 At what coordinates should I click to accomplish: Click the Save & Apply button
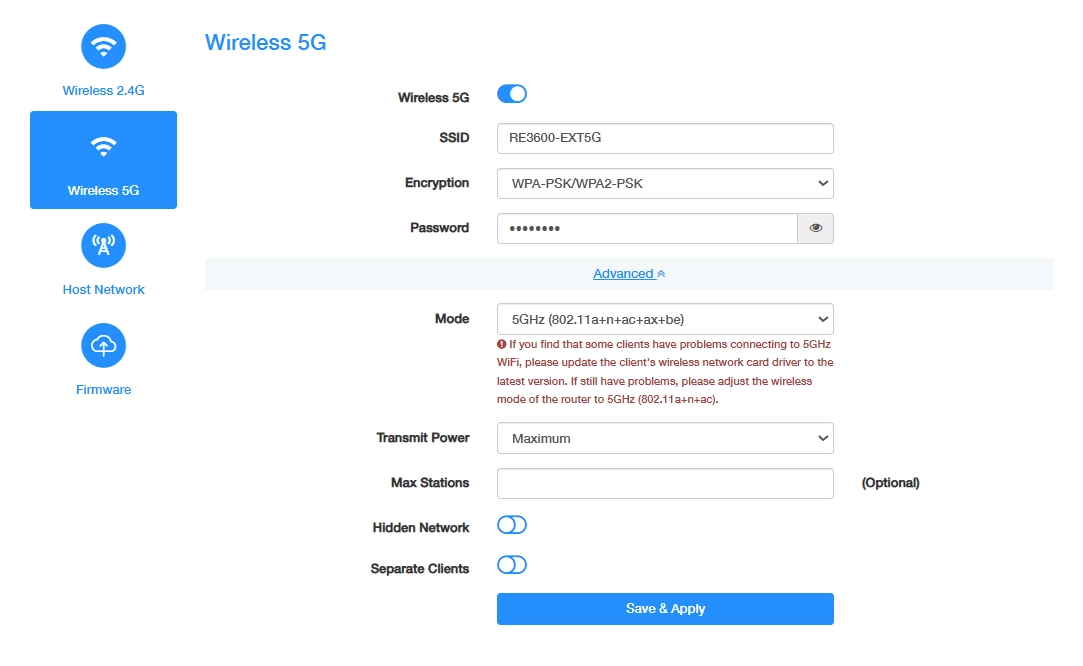coord(665,609)
